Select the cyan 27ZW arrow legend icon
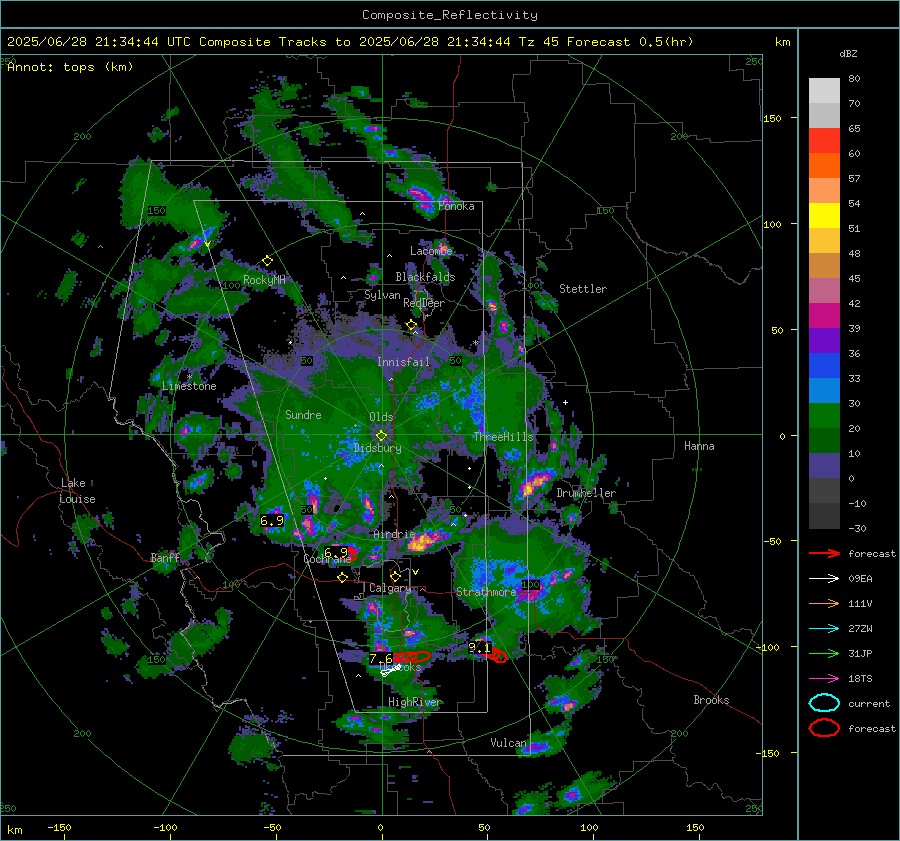The image size is (900, 841). [824, 629]
